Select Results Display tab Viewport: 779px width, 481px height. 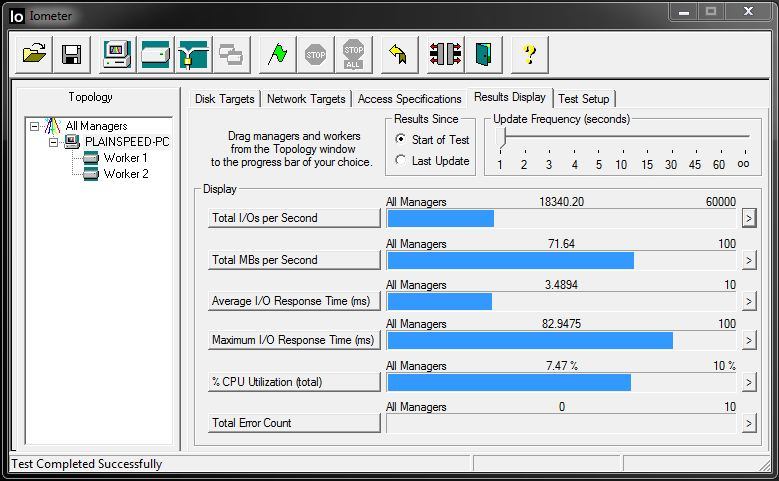point(510,97)
